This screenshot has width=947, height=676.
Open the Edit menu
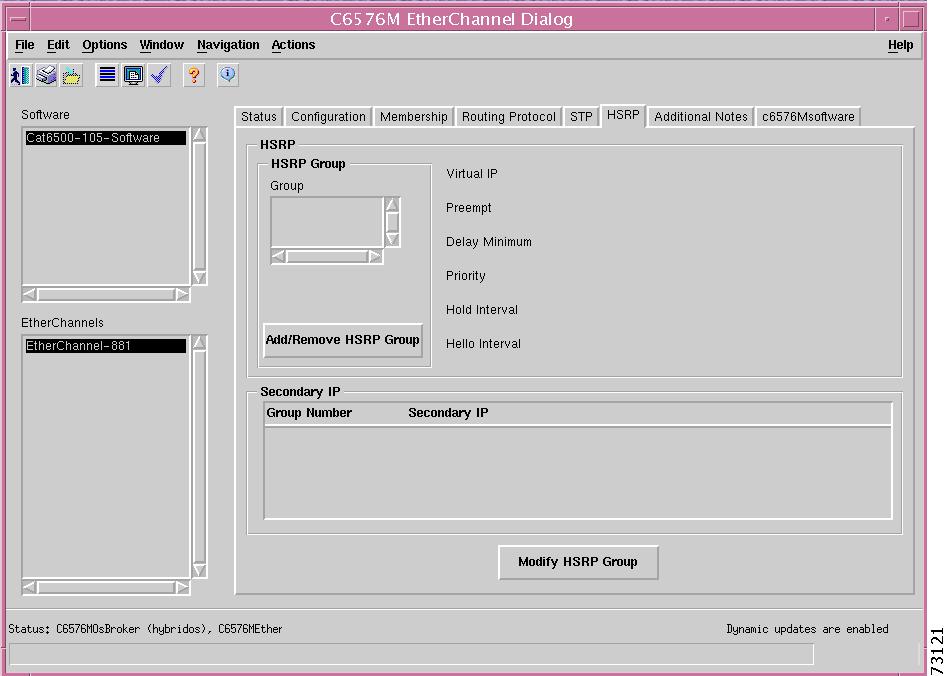point(58,45)
